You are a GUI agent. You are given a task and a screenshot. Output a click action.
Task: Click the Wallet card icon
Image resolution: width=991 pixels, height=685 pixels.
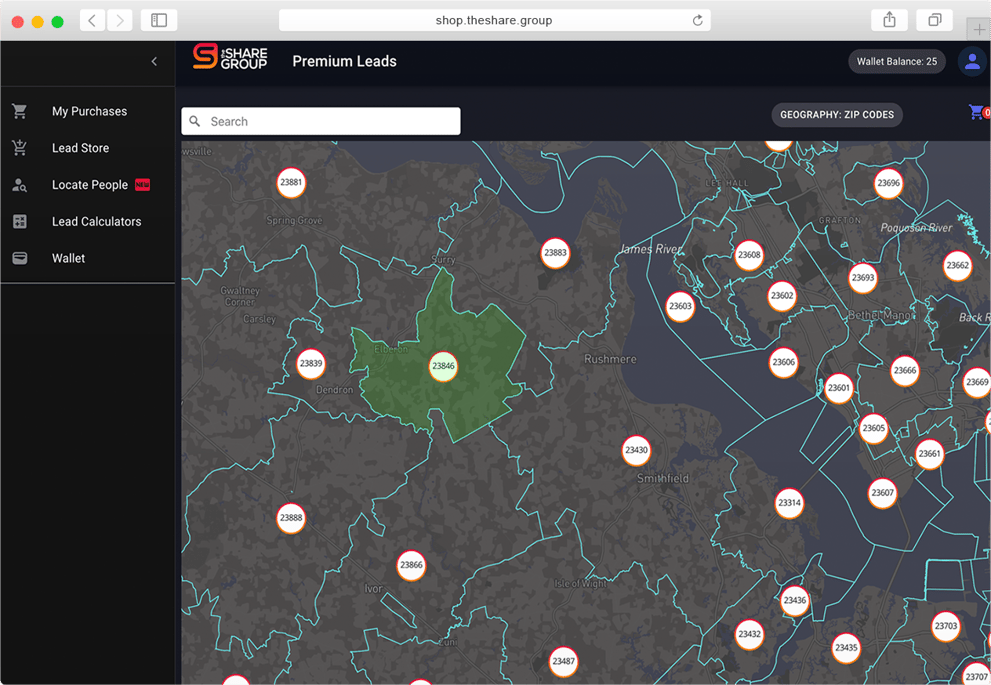(x=20, y=258)
